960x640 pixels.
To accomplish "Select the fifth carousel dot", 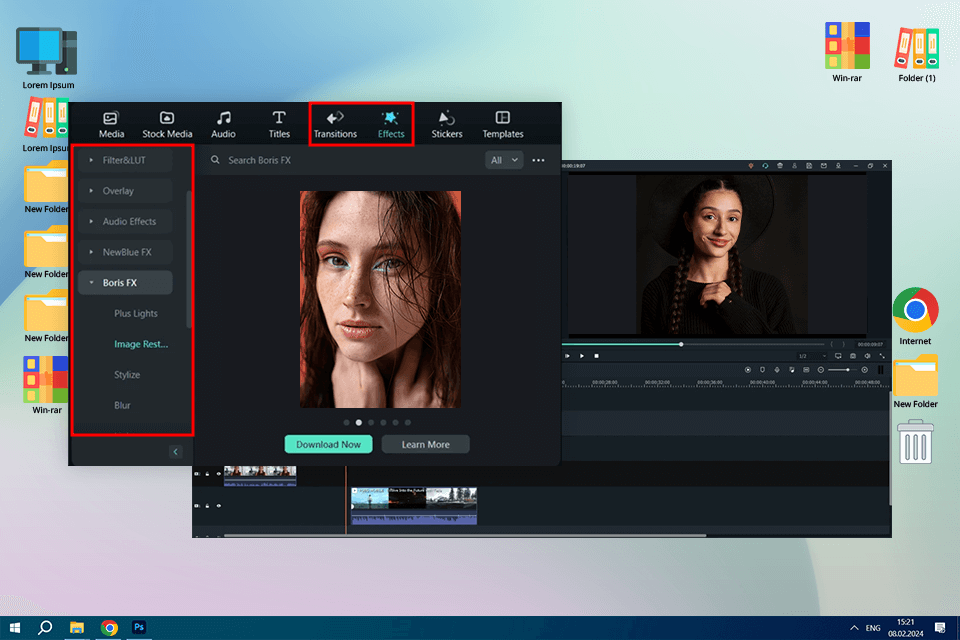I will [x=396, y=423].
